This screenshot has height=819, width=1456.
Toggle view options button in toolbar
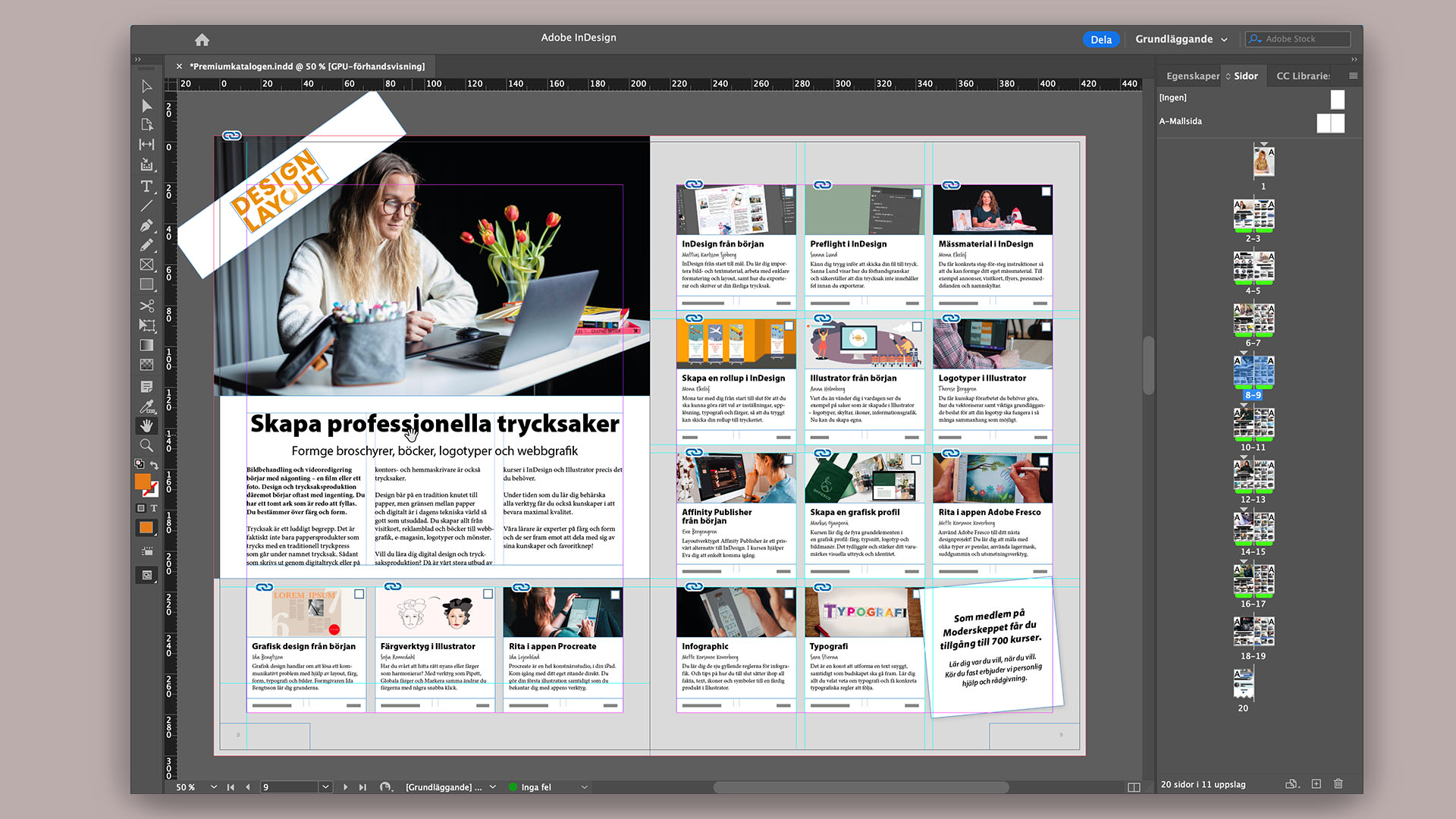(146, 551)
